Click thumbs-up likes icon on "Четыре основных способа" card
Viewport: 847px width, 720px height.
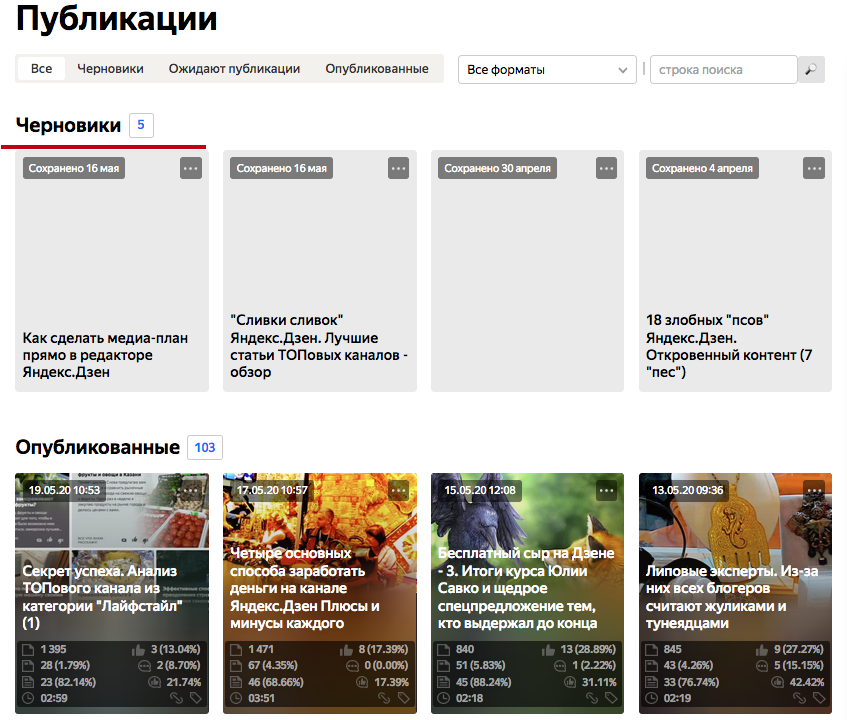click(346, 649)
